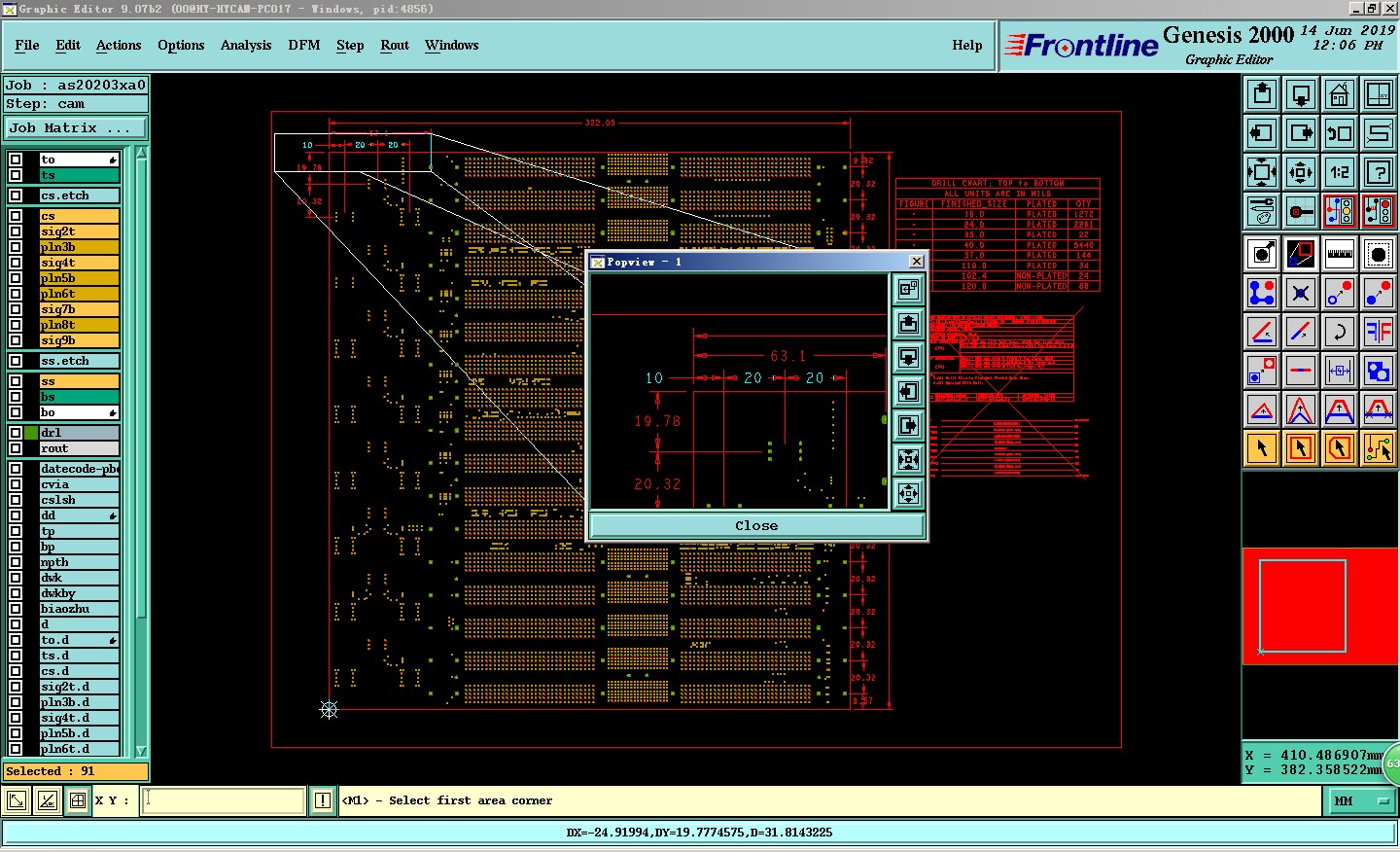Open the MM units dropdown
The width and height of the screenshot is (1400, 852).
1361,800
